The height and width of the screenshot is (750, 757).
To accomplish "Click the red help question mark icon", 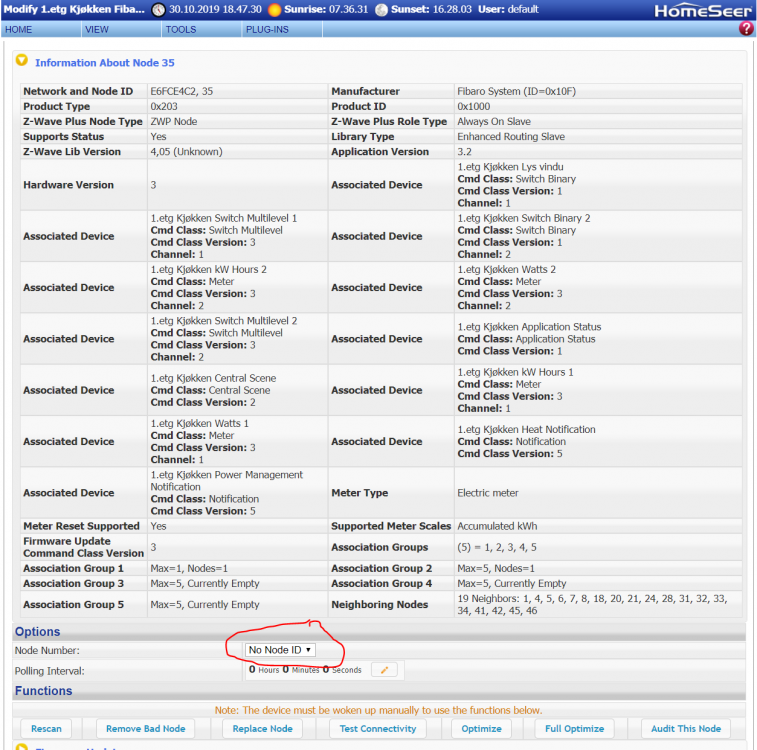I will tap(746, 29).
